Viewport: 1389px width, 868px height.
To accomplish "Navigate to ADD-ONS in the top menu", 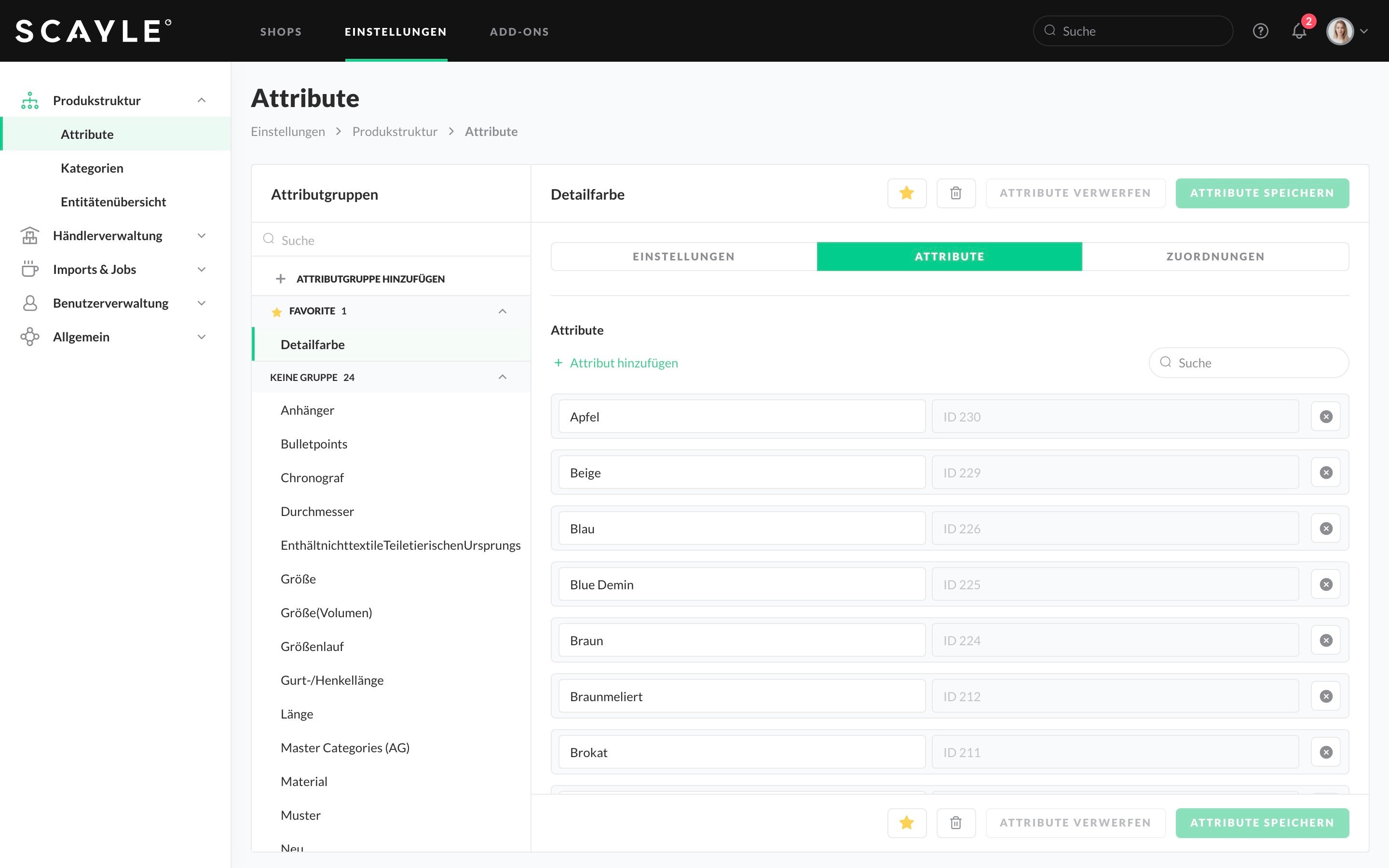I will (518, 31).
